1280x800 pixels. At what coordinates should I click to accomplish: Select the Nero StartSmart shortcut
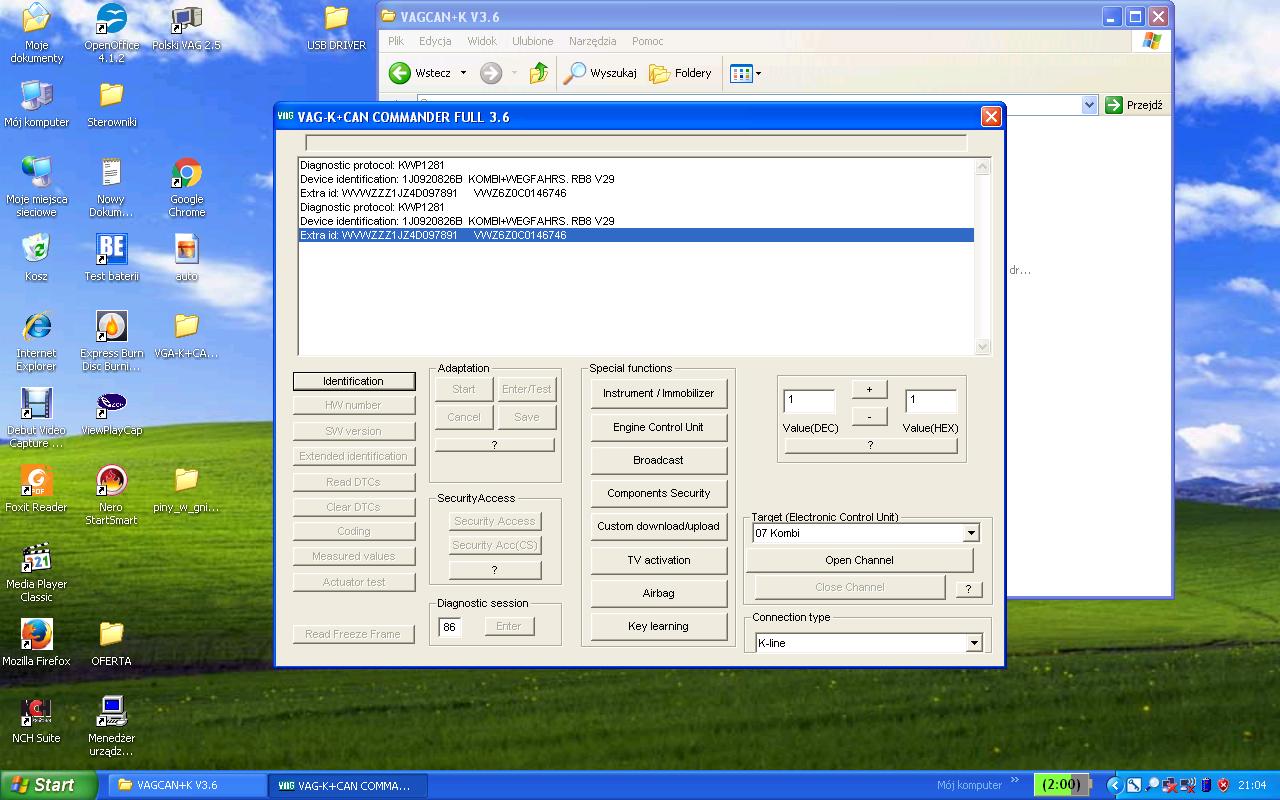point(111,495)
